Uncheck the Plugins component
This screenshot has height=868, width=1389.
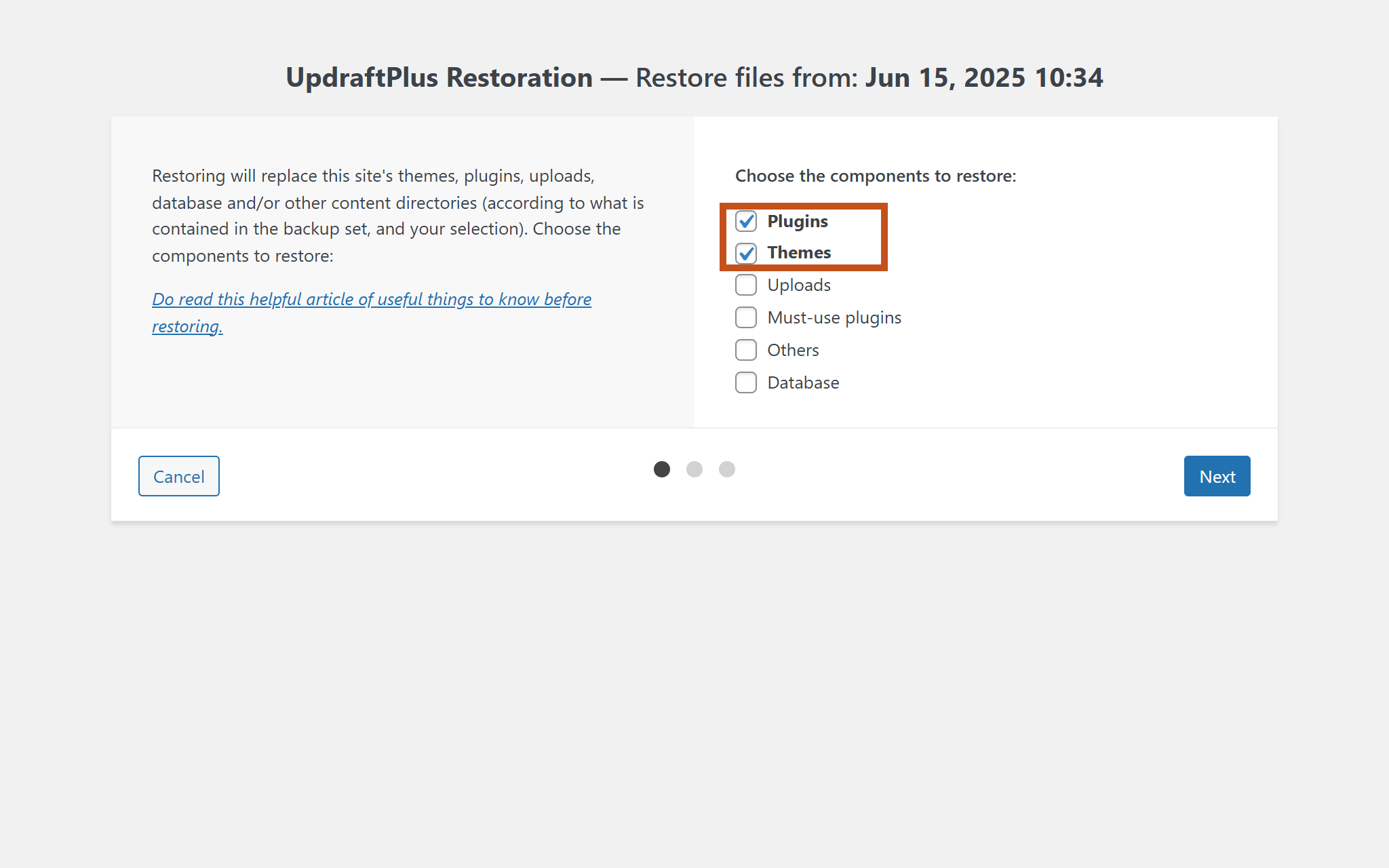(746, 221)
